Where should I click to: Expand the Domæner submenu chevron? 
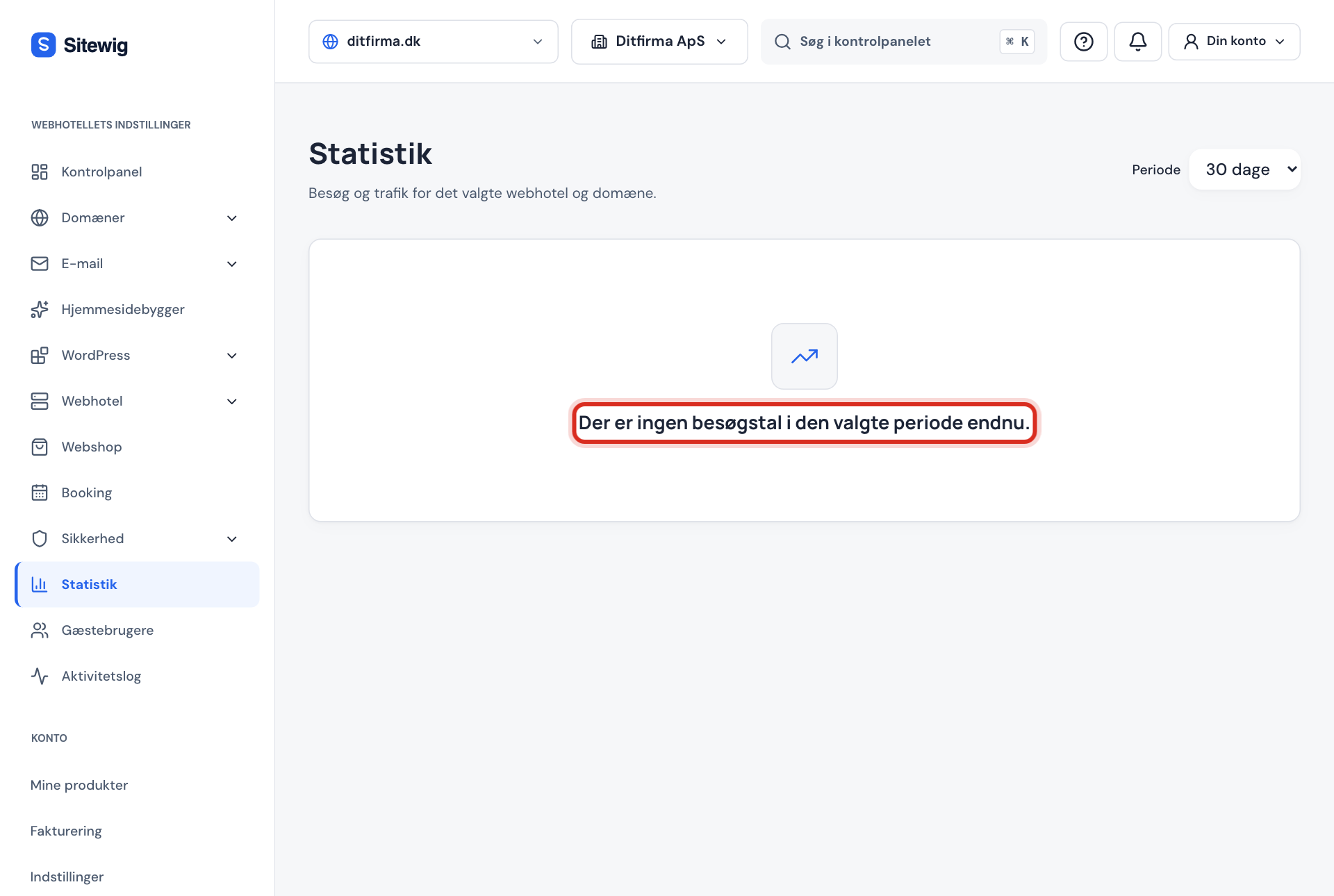pyautogui.click(x=232, y=218)
